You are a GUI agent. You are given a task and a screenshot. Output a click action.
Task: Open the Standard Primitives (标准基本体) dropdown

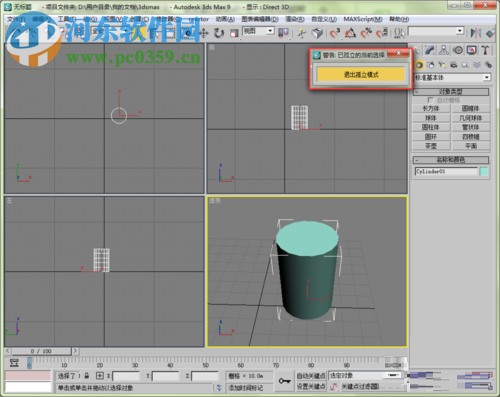(x=452, y=78)
